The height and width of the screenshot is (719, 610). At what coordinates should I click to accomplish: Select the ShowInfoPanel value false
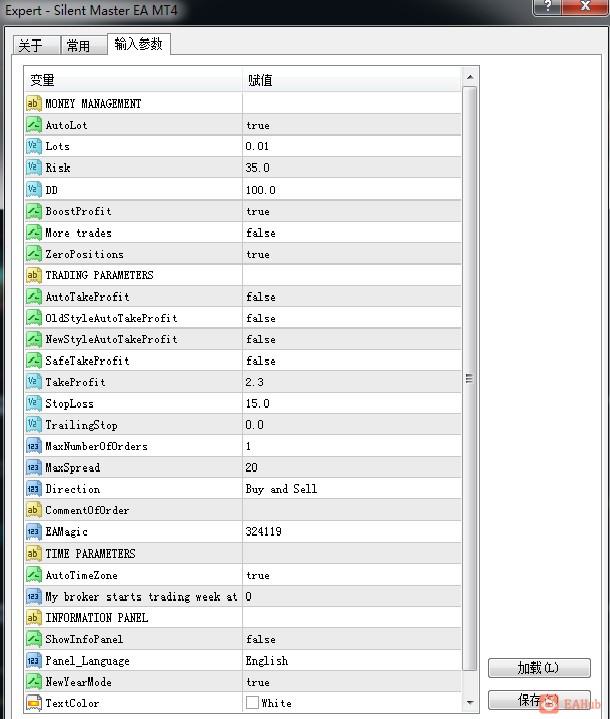point(261,639)
